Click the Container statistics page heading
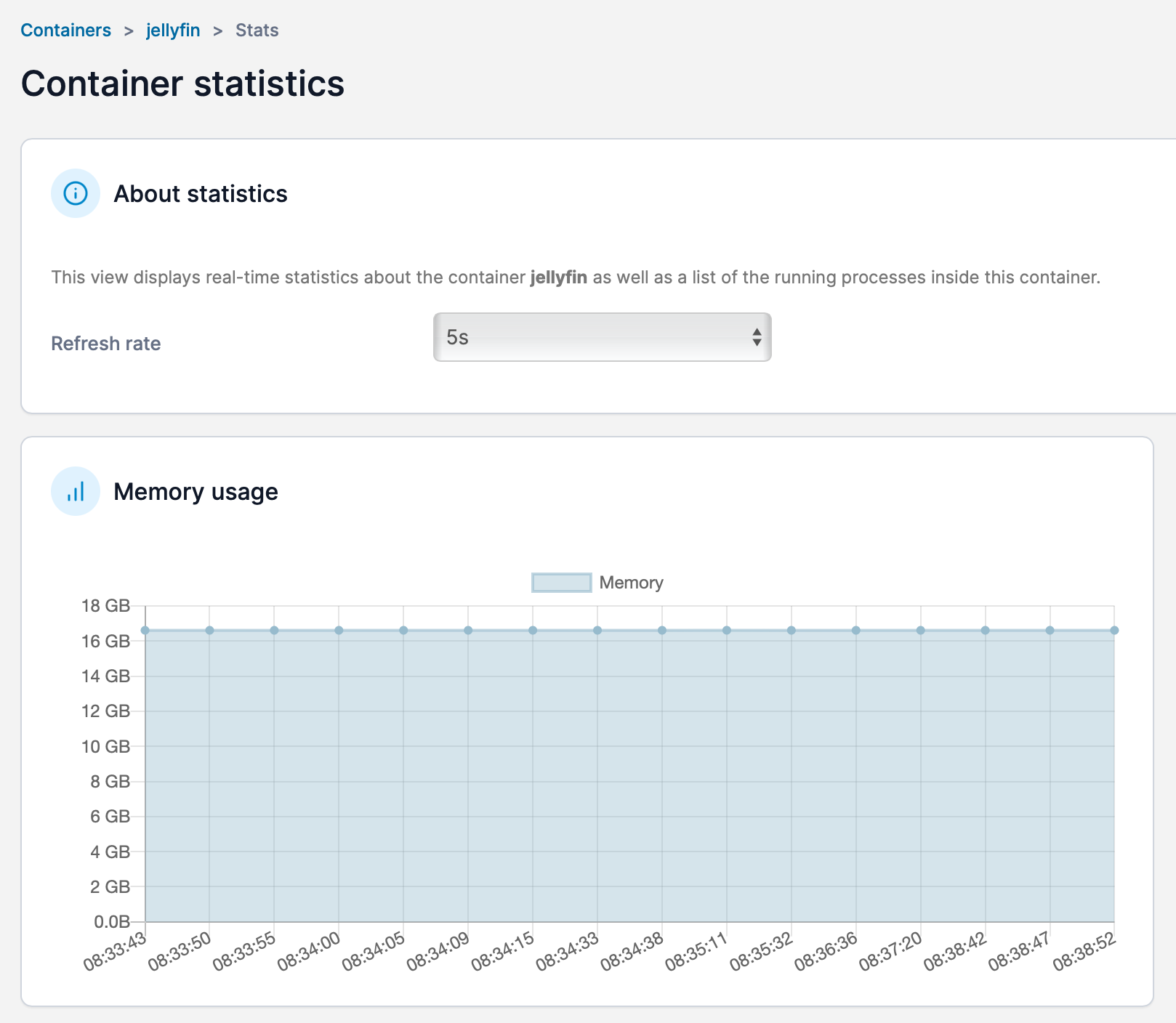1176x1023 pixels. [182, 84]
